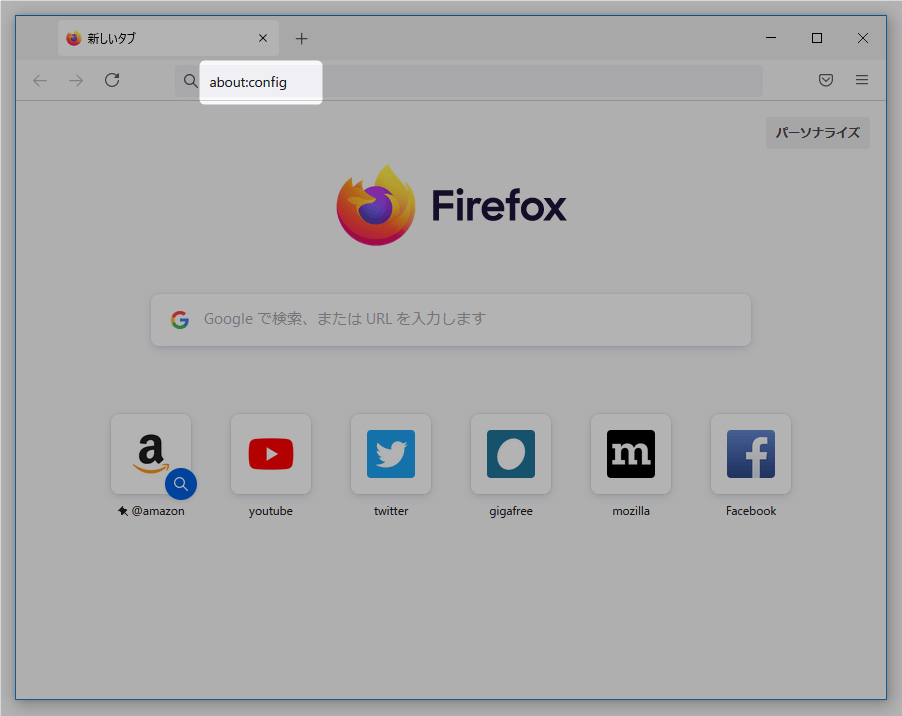Focus the Google search box on page
The width and height of the screenshot is (902, 716).
(x=450, y=320)
